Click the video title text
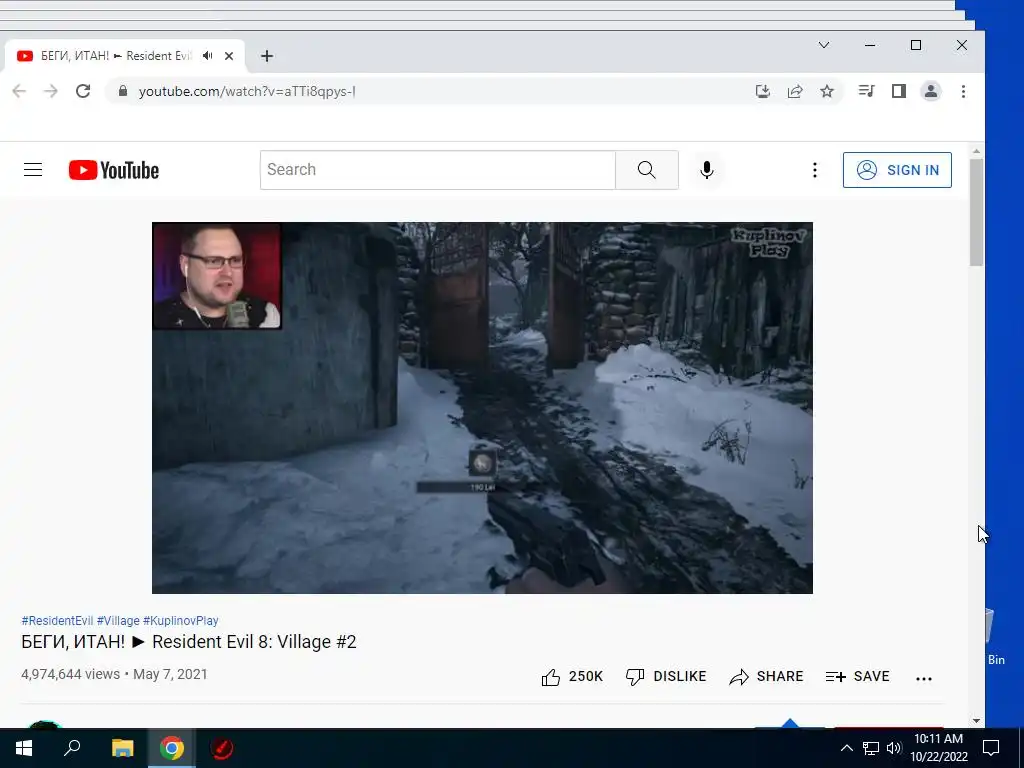1024x768 pixels. pyautogui.click(x=189, y=642)
